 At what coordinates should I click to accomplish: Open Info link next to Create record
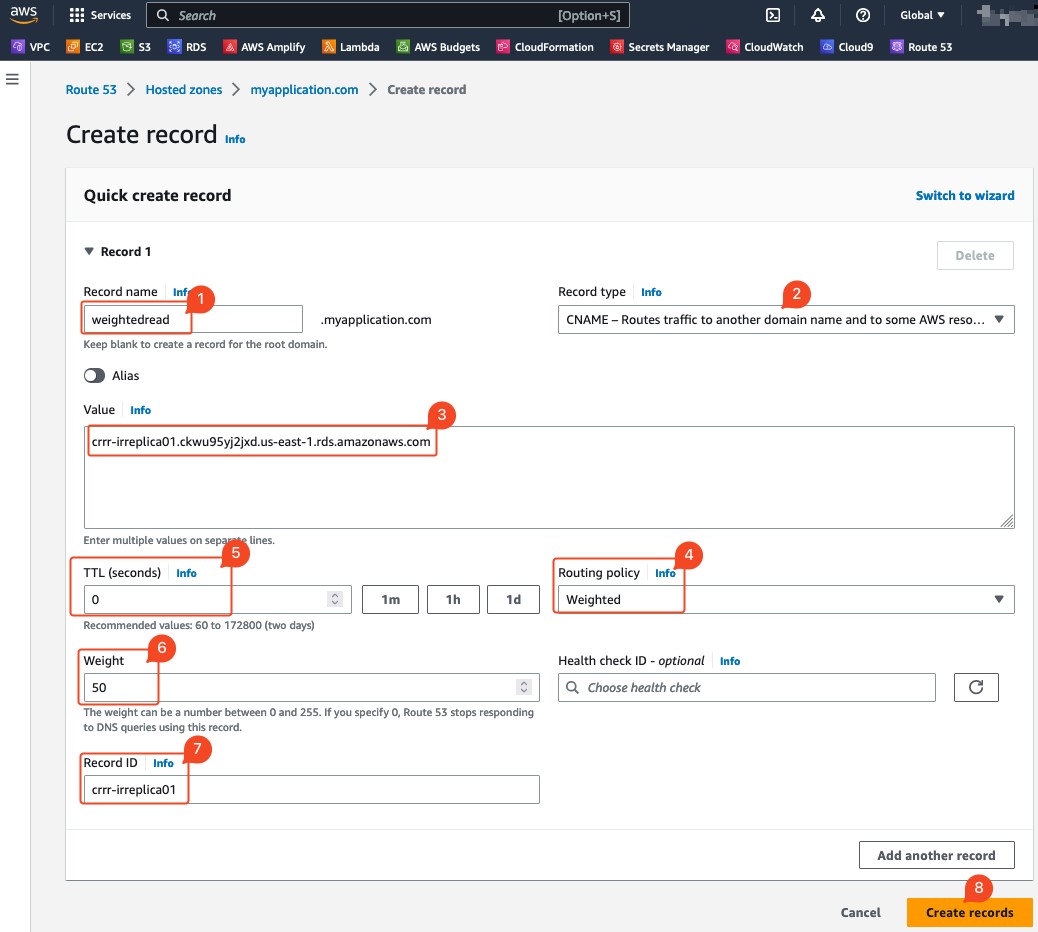[235, 139]
